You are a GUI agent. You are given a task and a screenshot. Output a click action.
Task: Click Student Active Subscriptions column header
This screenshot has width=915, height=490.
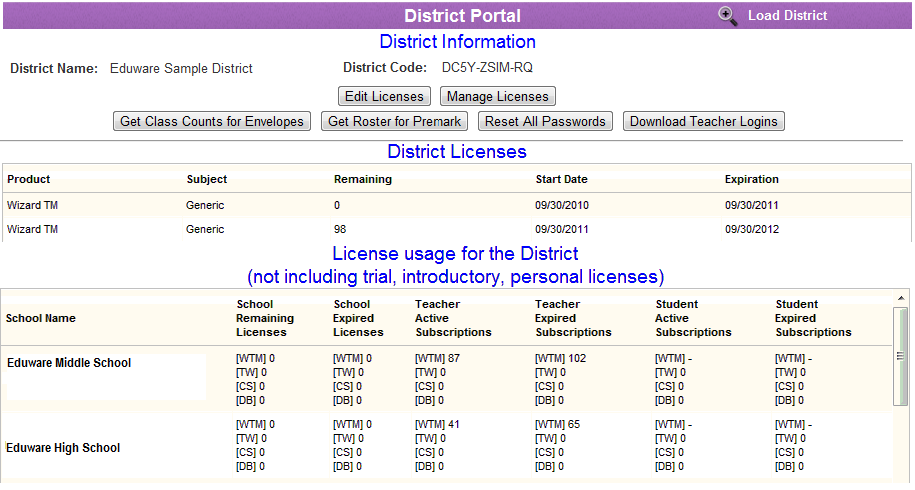click(693, 318)
